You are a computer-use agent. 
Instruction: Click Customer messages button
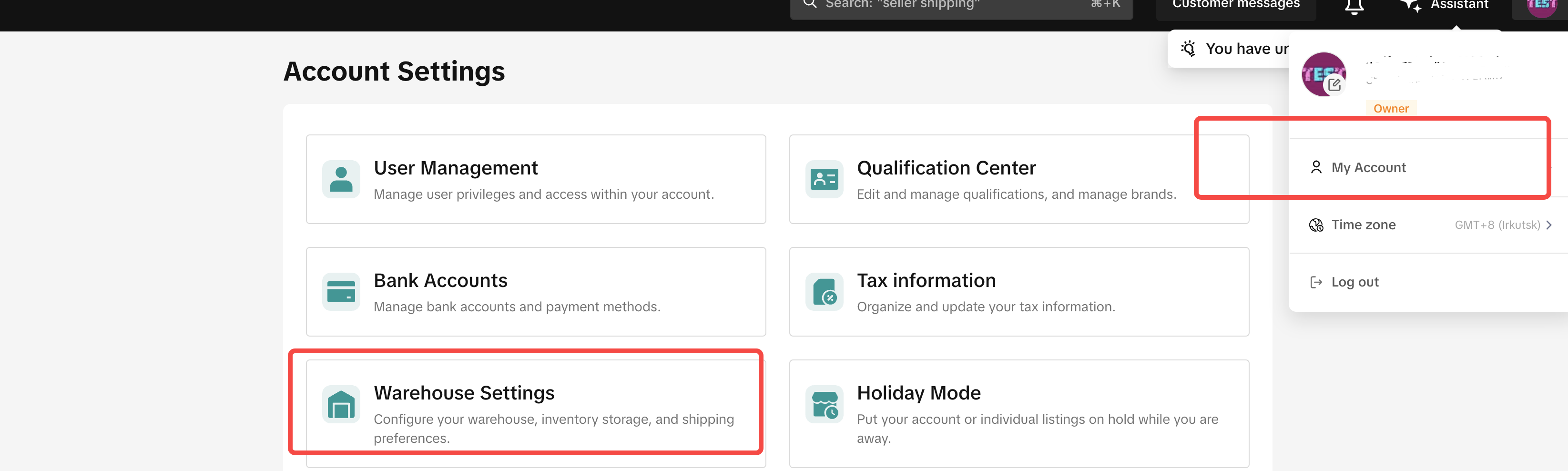point(1236,5)
